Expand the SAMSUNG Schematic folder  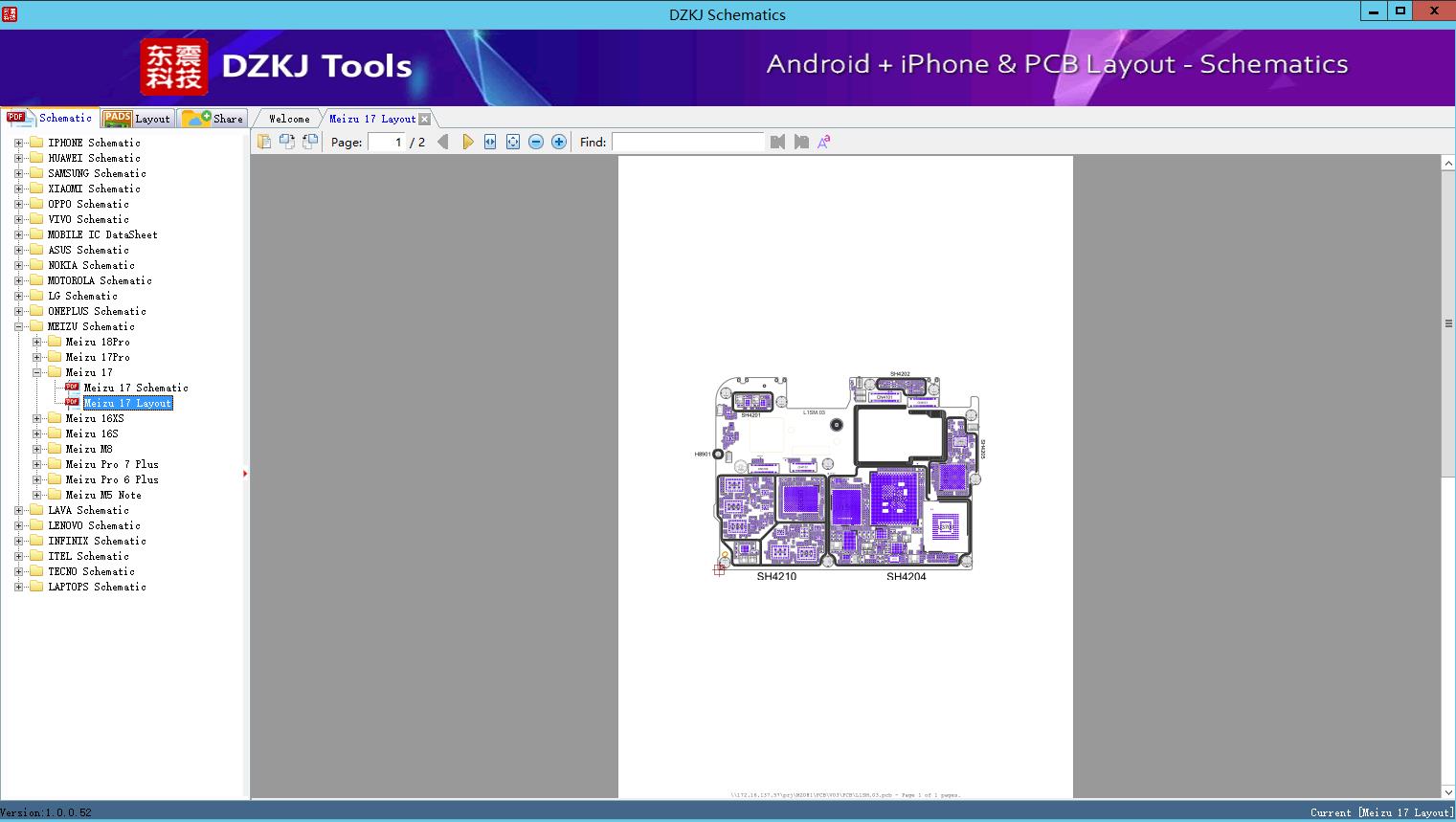[x=18, y=173]
